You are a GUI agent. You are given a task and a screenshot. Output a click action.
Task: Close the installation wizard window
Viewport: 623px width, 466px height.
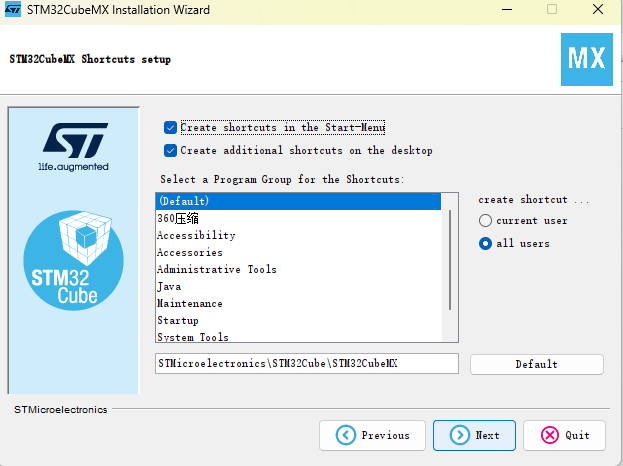point(598,9)
